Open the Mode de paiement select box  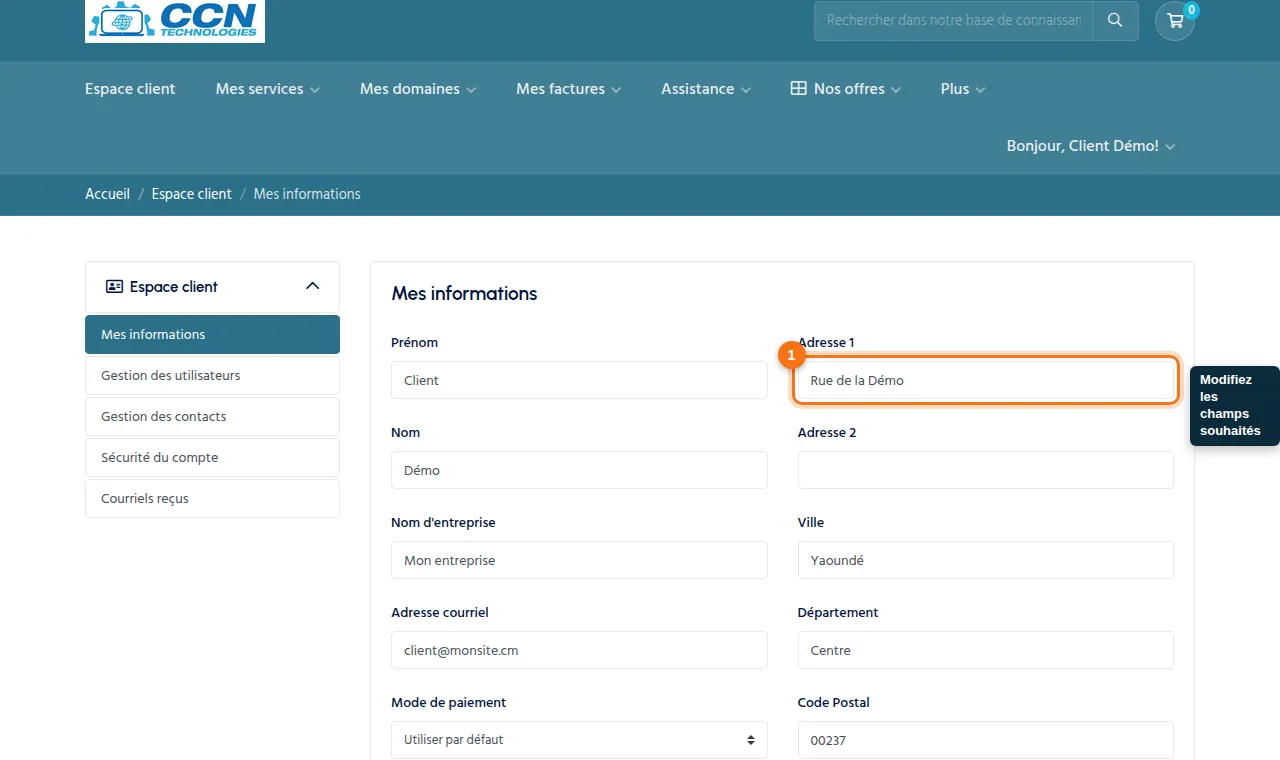pyautogui.click(x=579, y=740)
